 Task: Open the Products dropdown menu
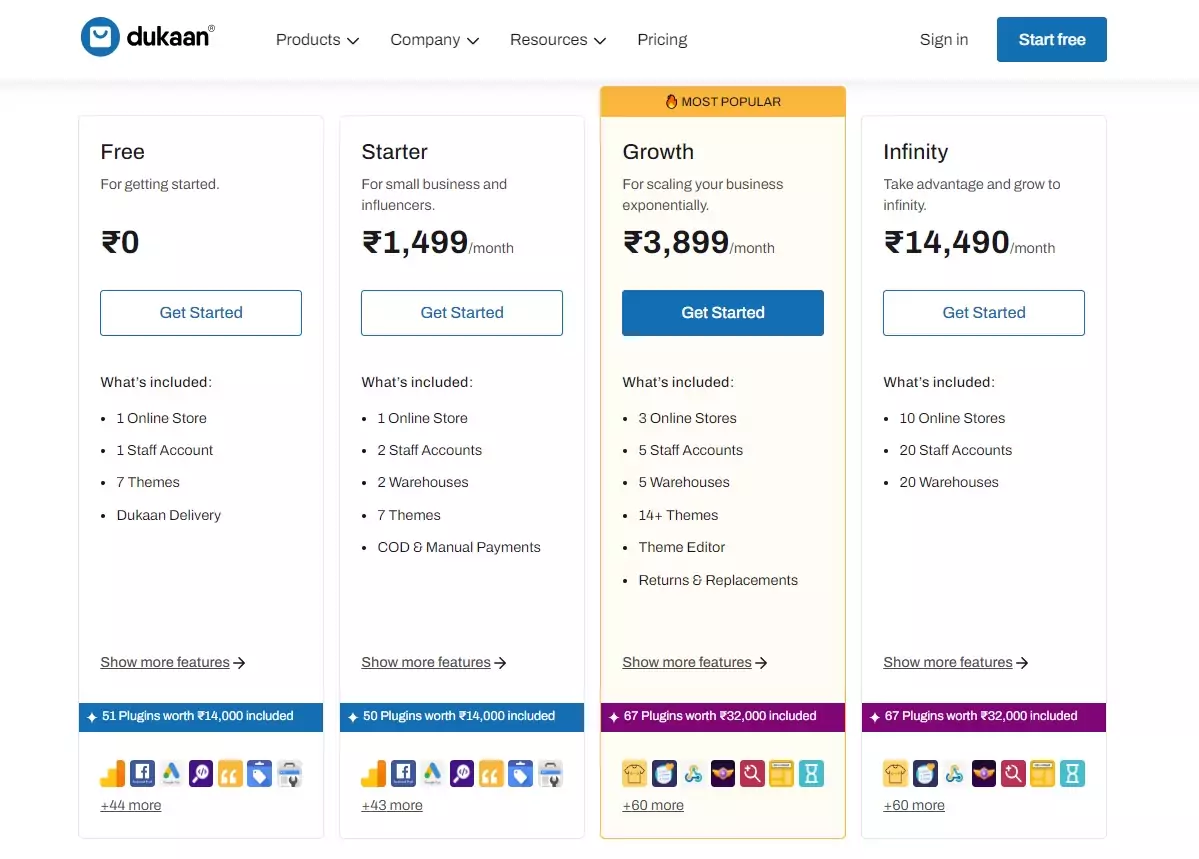point(317,40)
